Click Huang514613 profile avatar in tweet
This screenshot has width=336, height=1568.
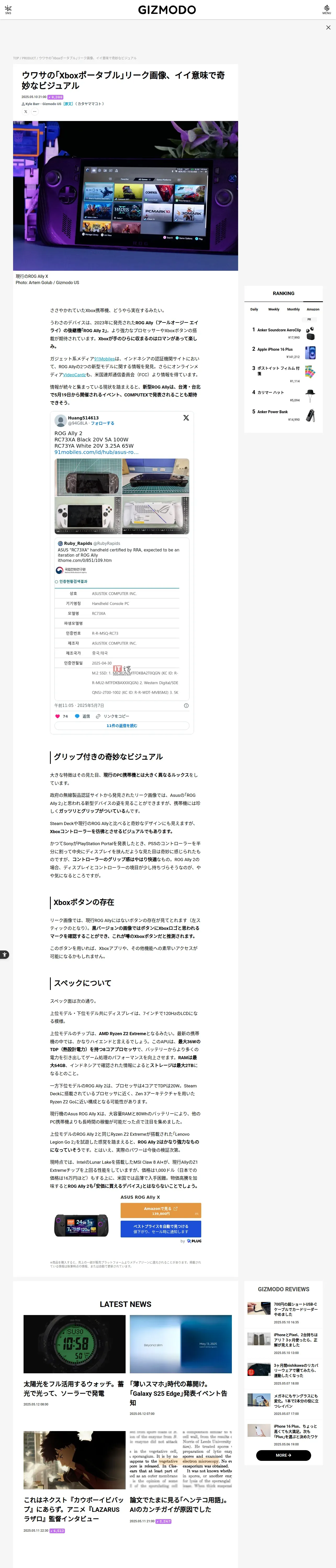[60, 420]
